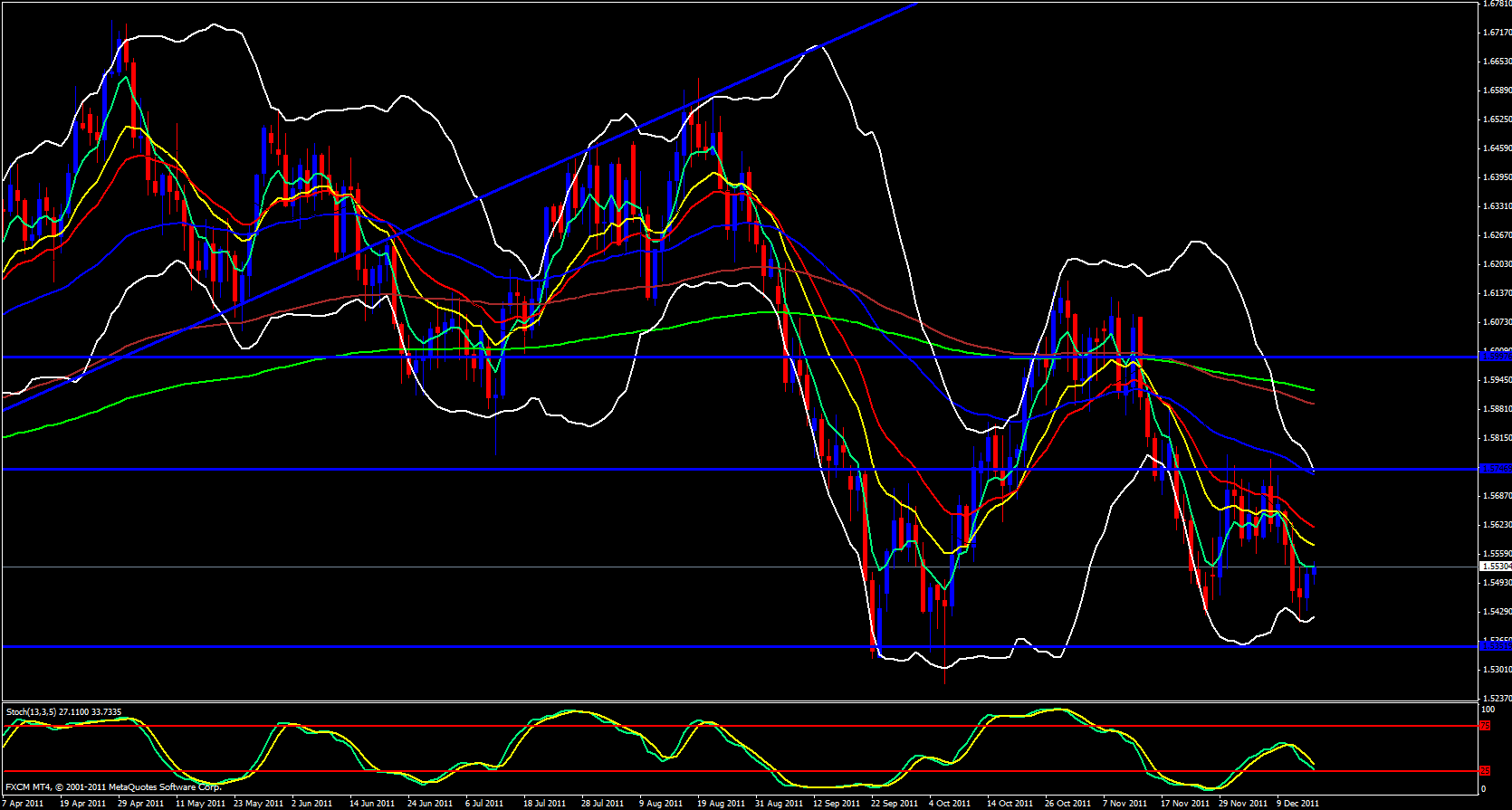Click the 1.6717 price scale label

pos(1498,33)
